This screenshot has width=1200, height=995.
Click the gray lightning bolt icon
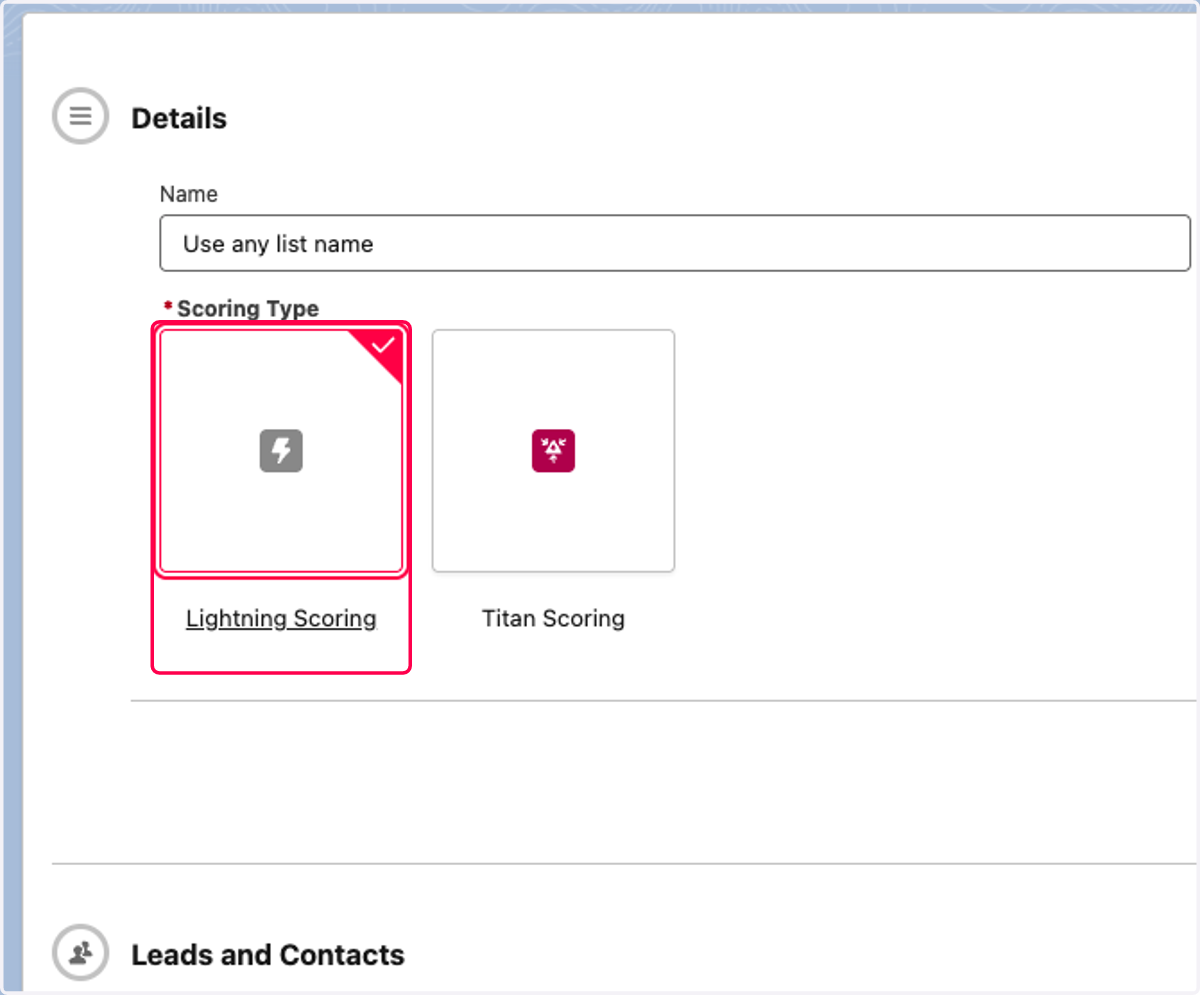[281, 451]
